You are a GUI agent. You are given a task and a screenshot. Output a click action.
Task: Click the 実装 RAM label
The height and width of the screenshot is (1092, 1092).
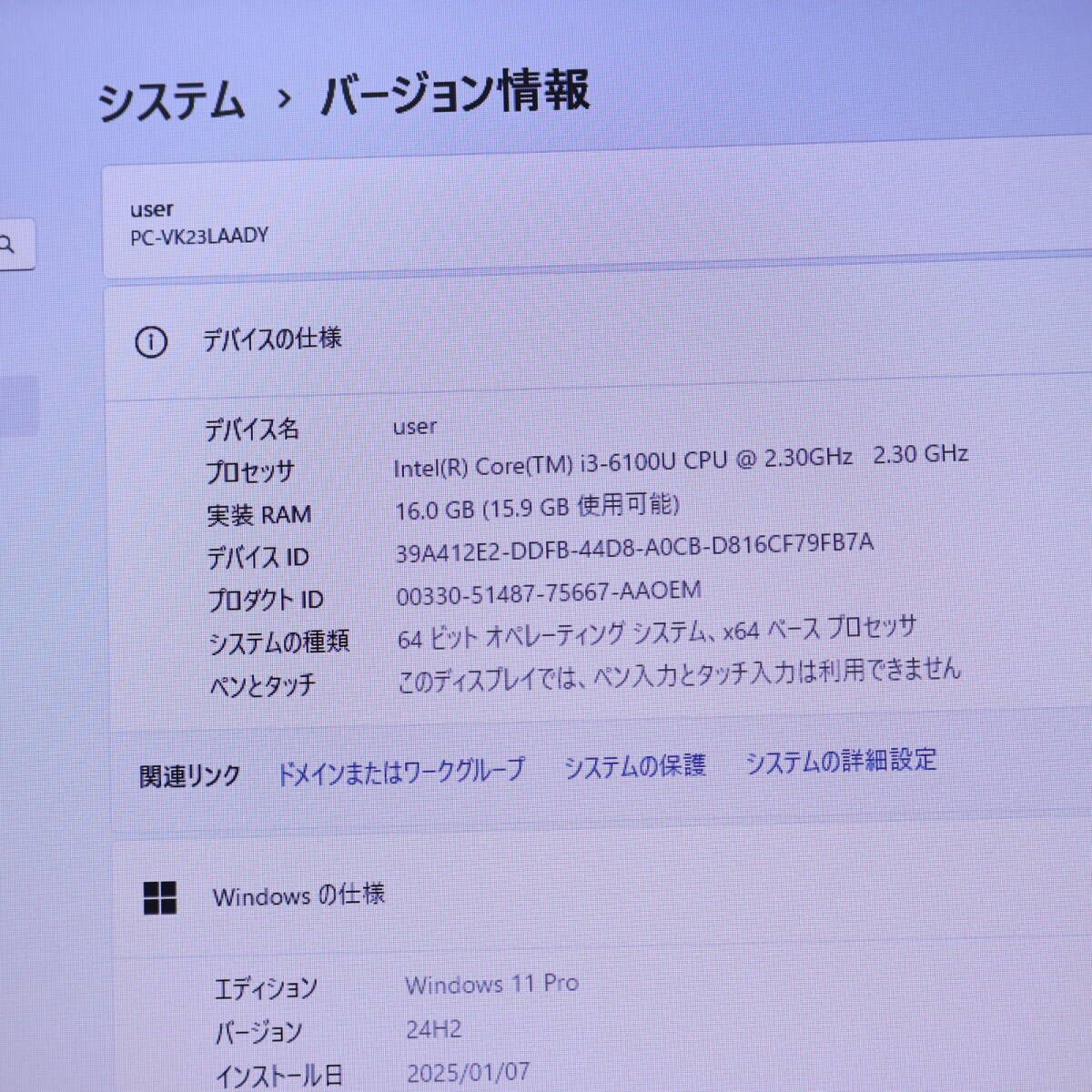coord(259,515)
